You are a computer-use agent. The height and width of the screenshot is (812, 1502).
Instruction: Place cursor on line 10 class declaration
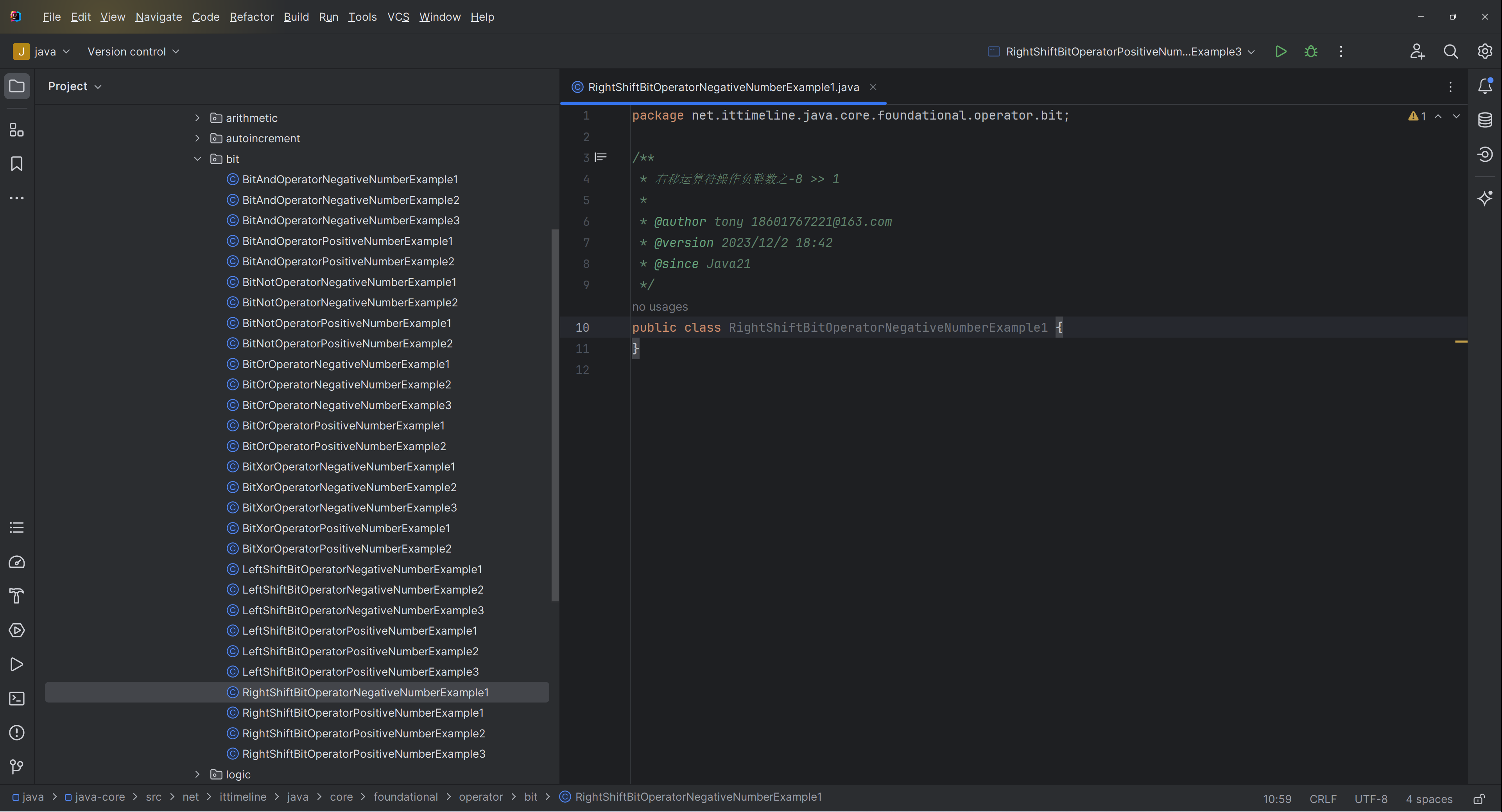coord(847,327)
